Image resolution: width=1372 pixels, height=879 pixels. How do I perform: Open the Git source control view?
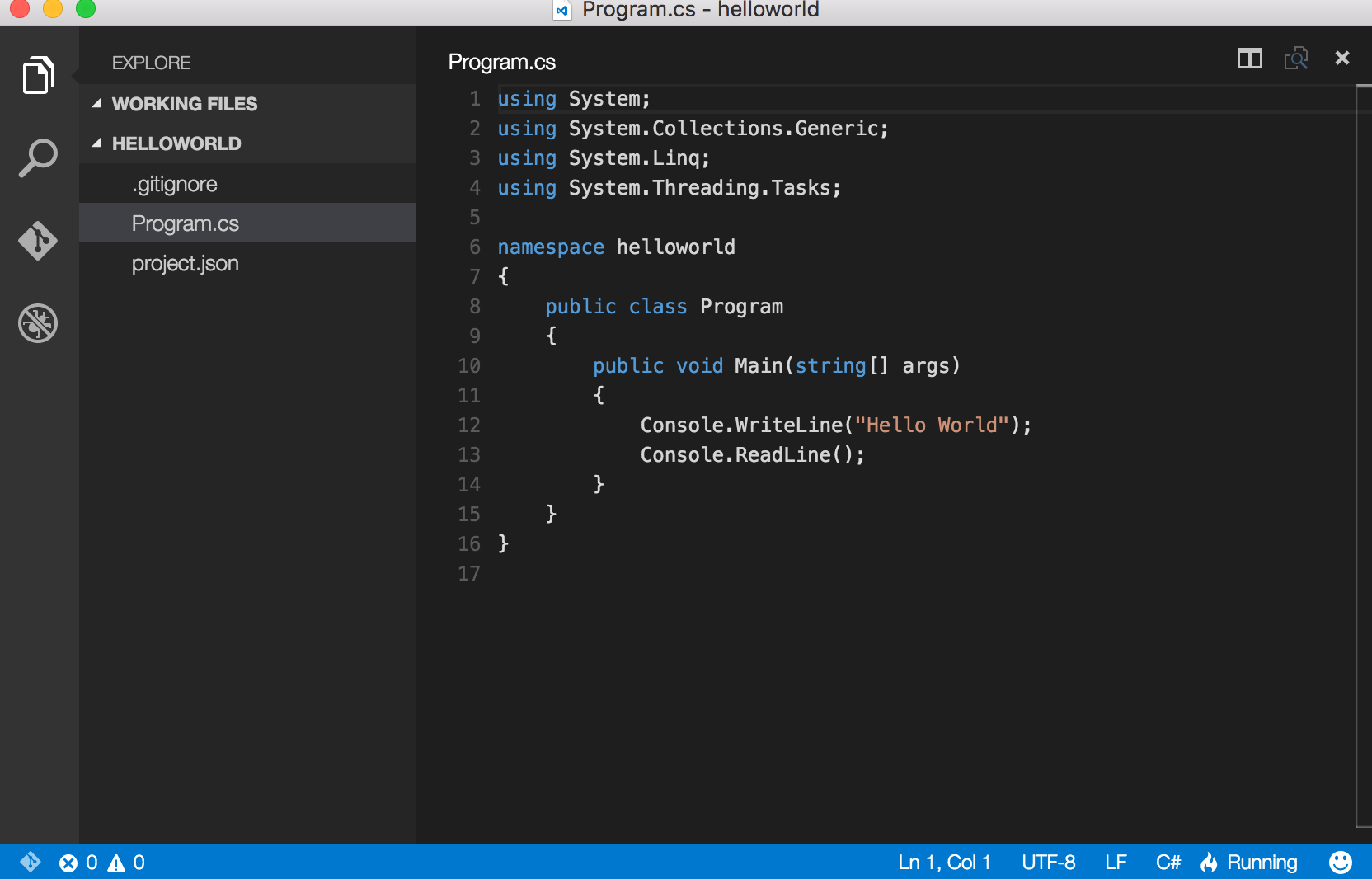38,241
